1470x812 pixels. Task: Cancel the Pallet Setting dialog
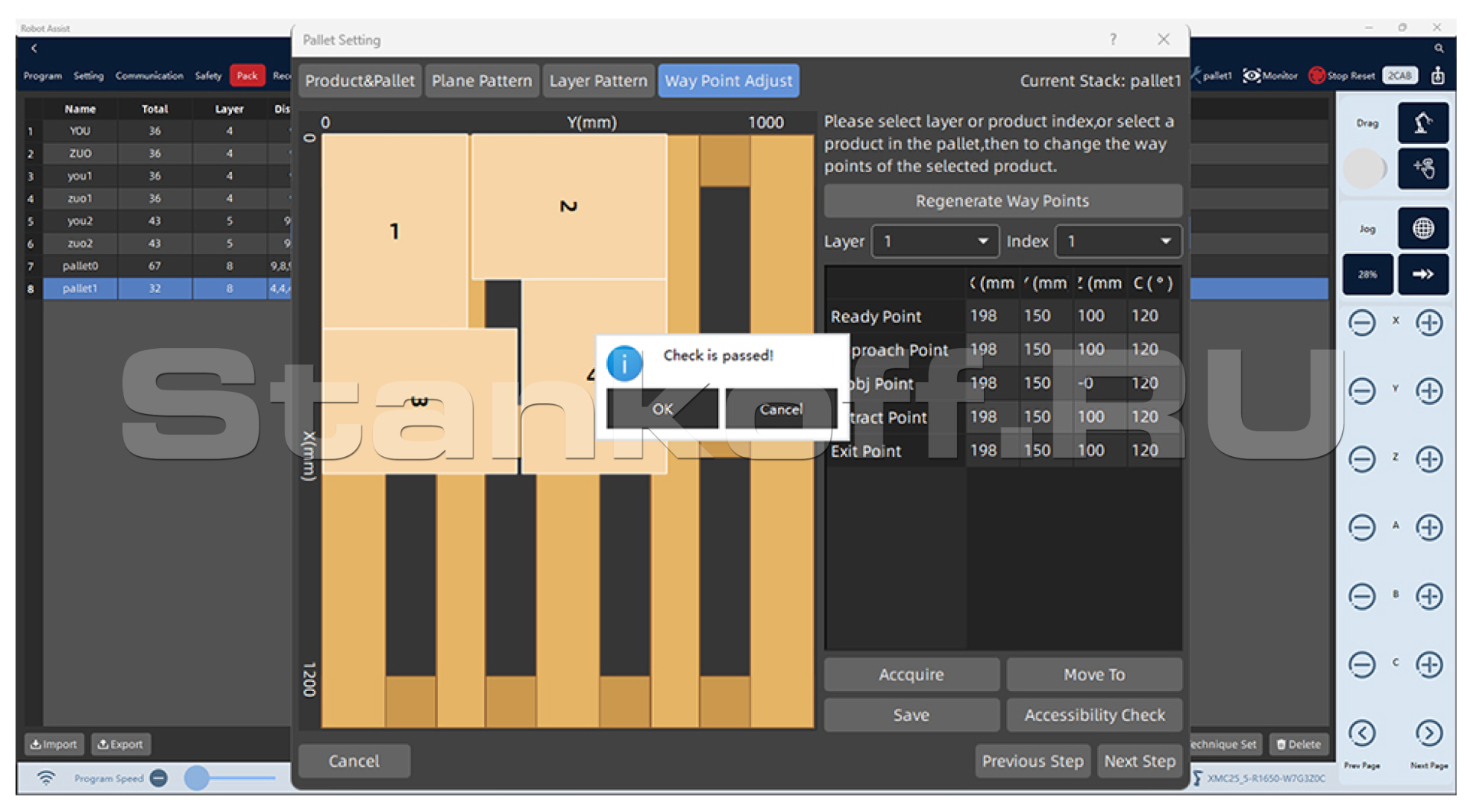click(354, 761)
